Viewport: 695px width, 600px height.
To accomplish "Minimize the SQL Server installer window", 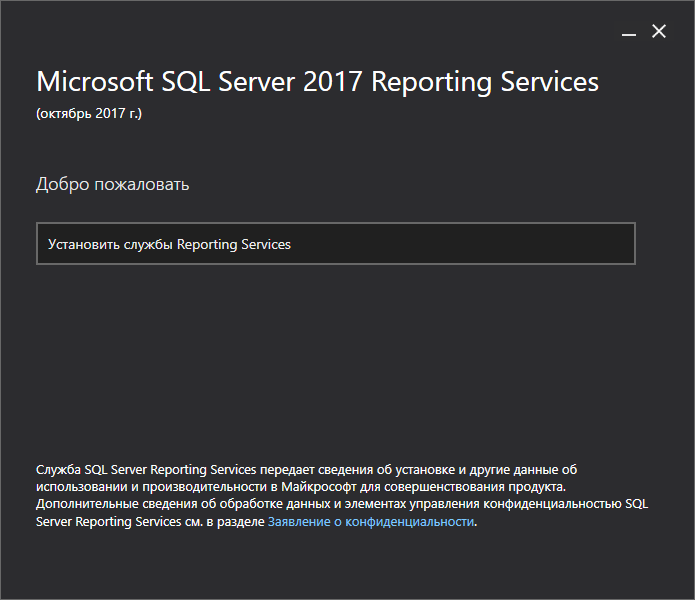I will coord(629,32).
